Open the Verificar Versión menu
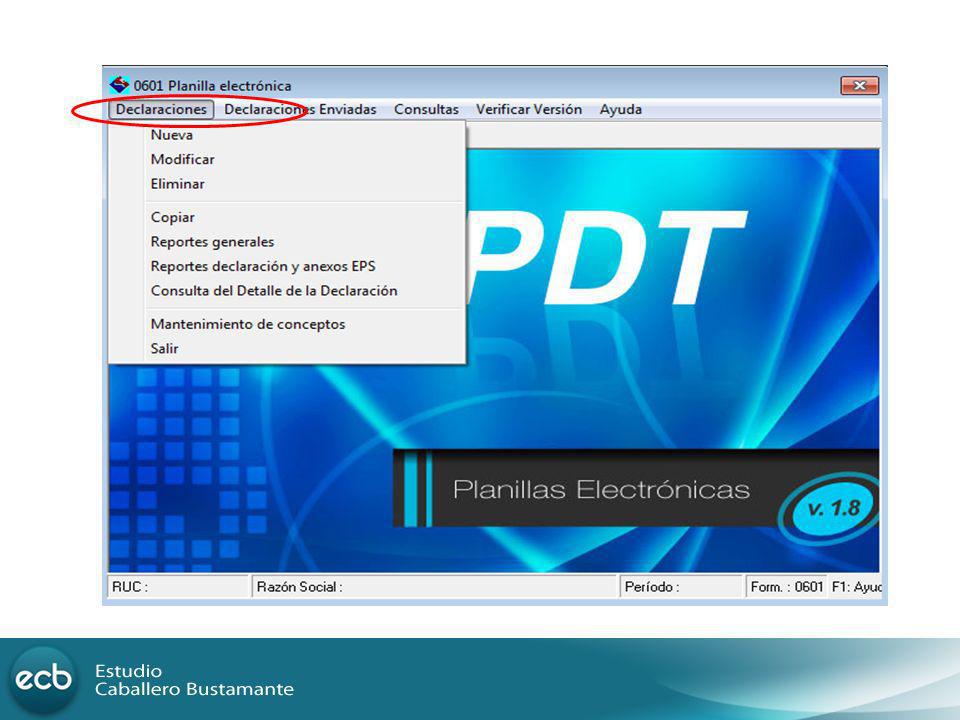The image size is (960, 720). 529,110
